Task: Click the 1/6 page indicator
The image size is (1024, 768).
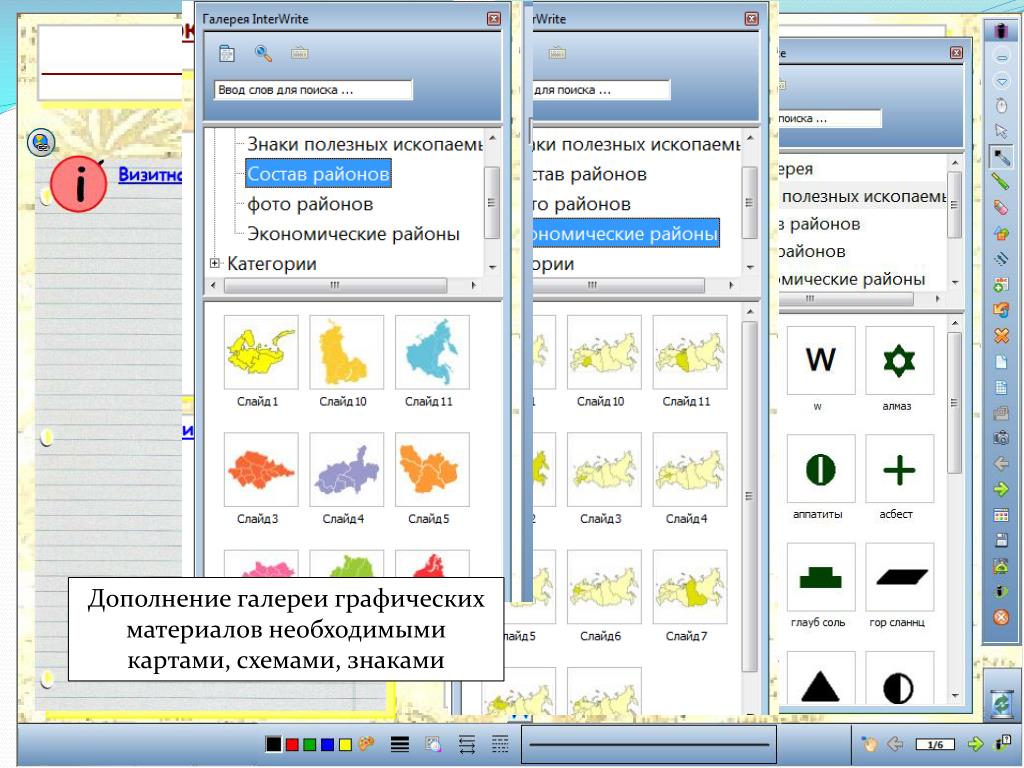Action: (x=935, y=744)
